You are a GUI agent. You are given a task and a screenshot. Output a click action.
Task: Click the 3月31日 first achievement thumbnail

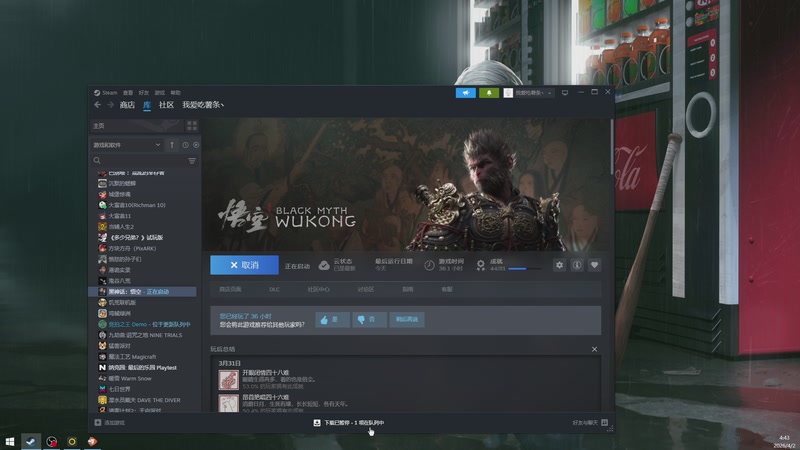229,380
